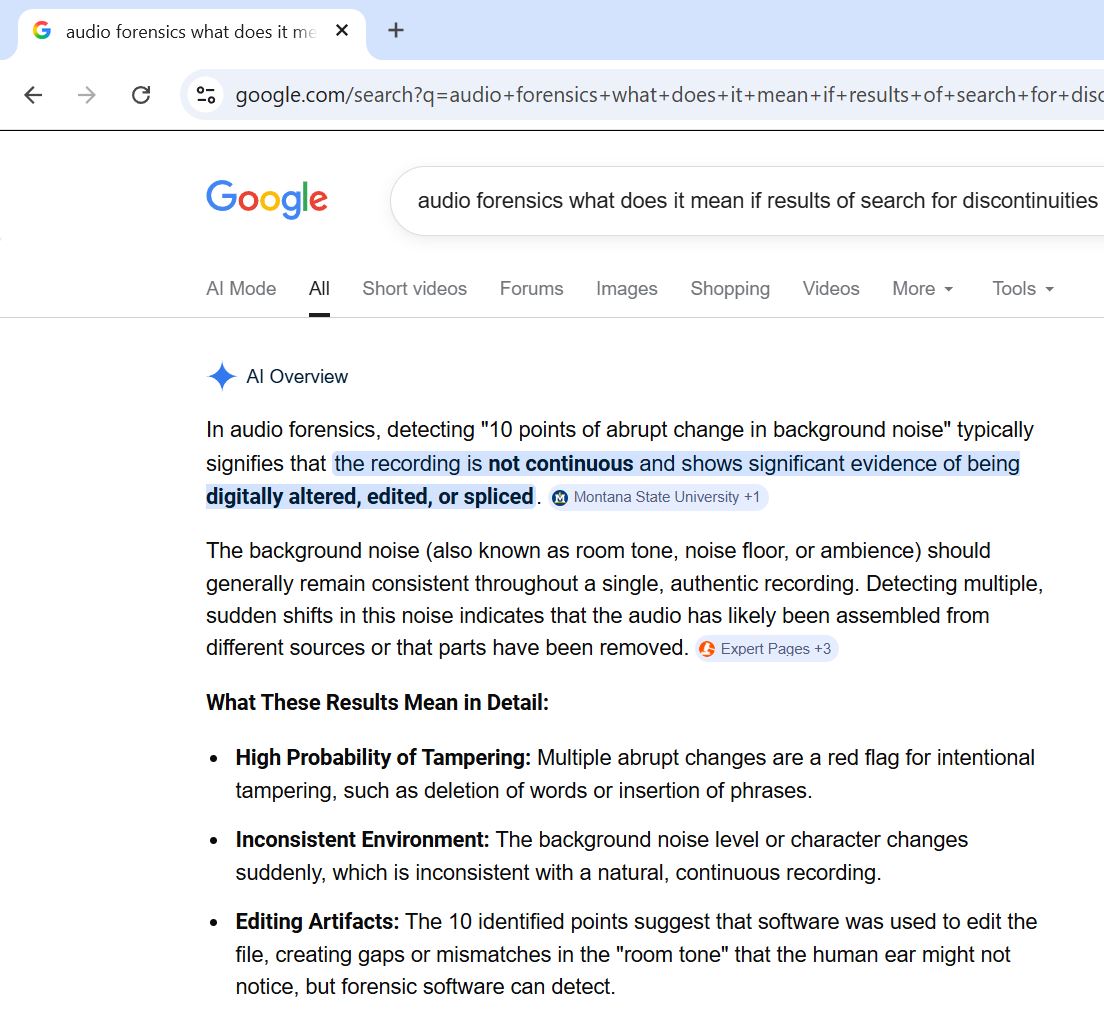Close the audio forensics search tab
The width and height of the screenshot is (1104, 1017).
[x=342, y=31]
